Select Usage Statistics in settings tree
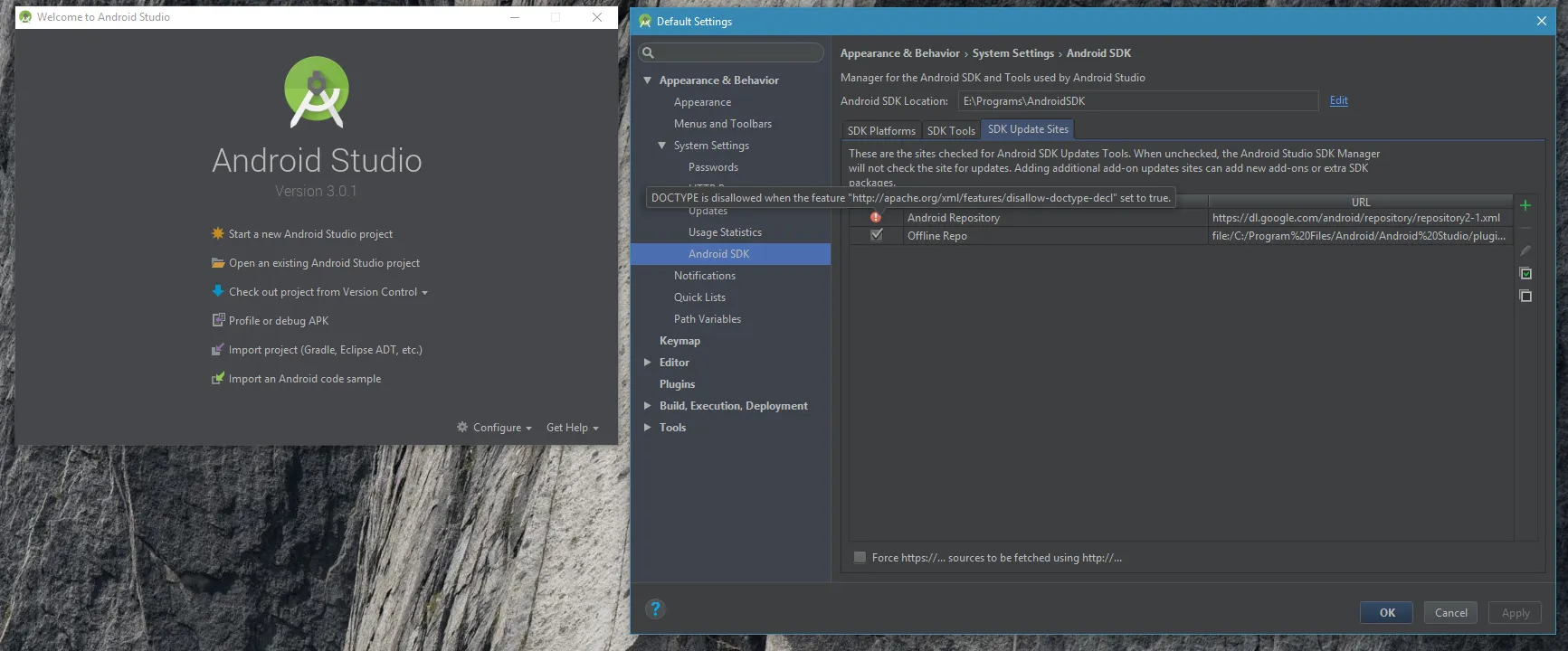 pos(725,232)
